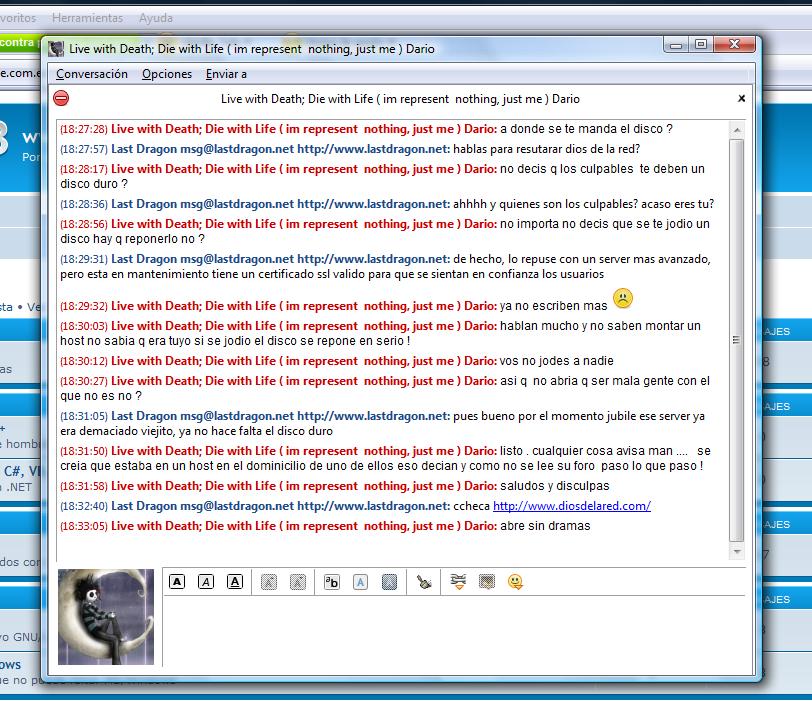Click into the message input area
Viewport: 812px width, 701px height.
450,630
